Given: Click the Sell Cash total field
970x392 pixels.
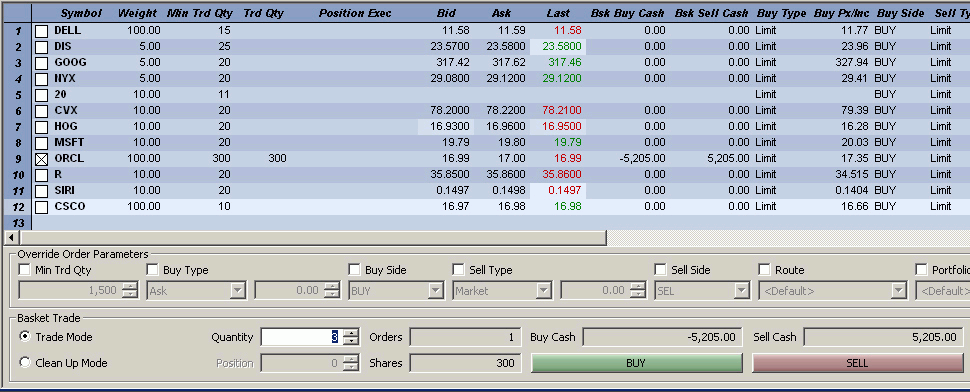Looking at the screenshot, I should tap(883, 338).
